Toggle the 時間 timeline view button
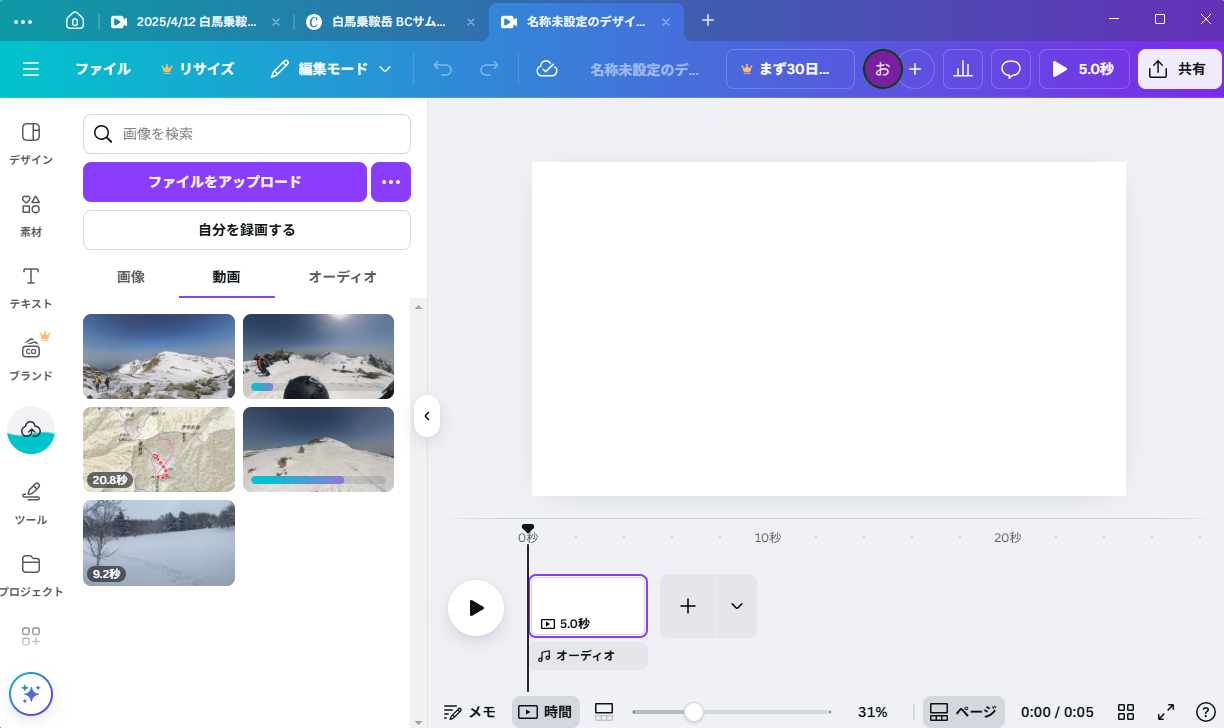Screen dimensions: 1224x728 click(546, 712)
